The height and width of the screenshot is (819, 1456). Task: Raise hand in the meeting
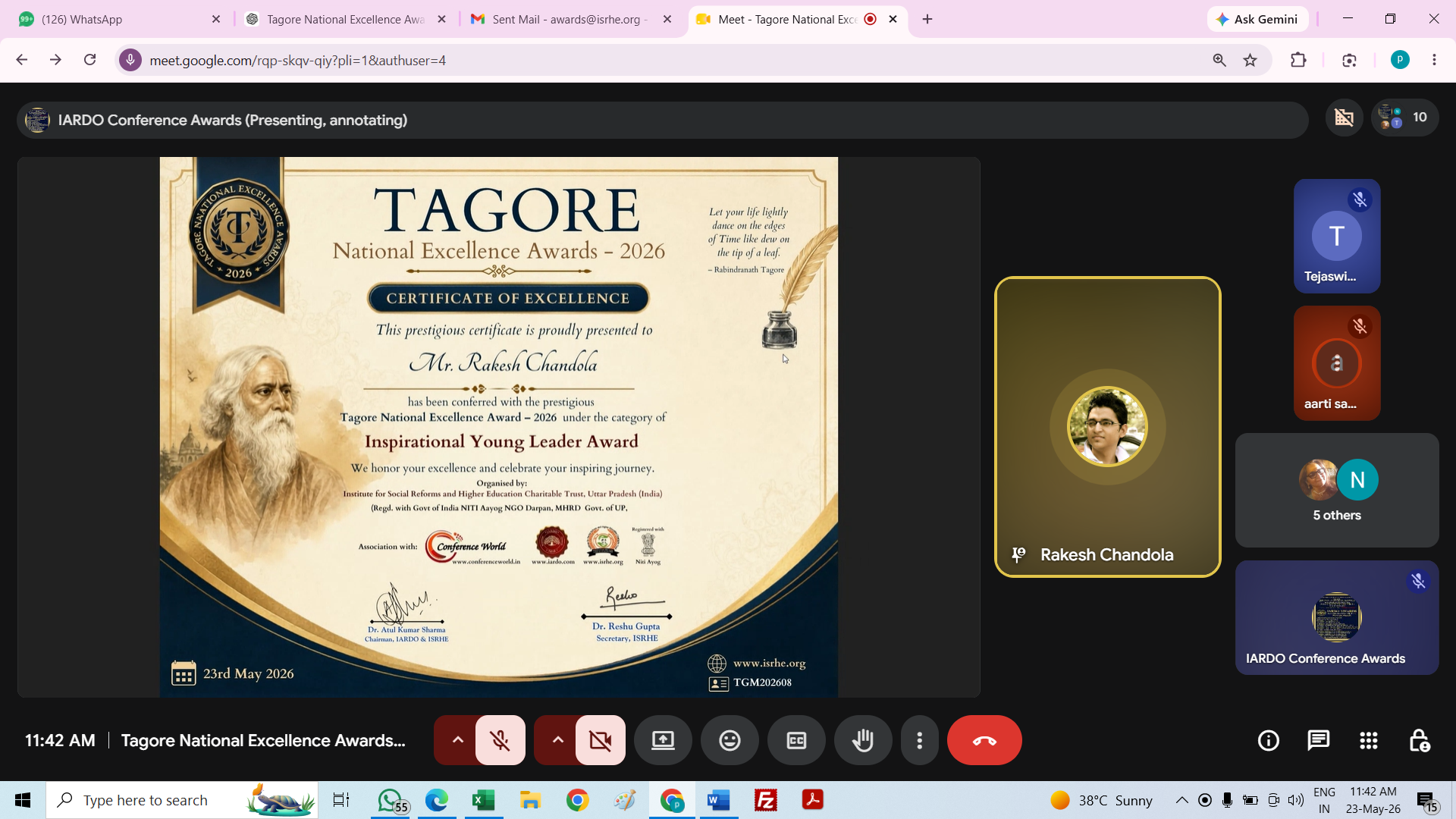point(863,740)
